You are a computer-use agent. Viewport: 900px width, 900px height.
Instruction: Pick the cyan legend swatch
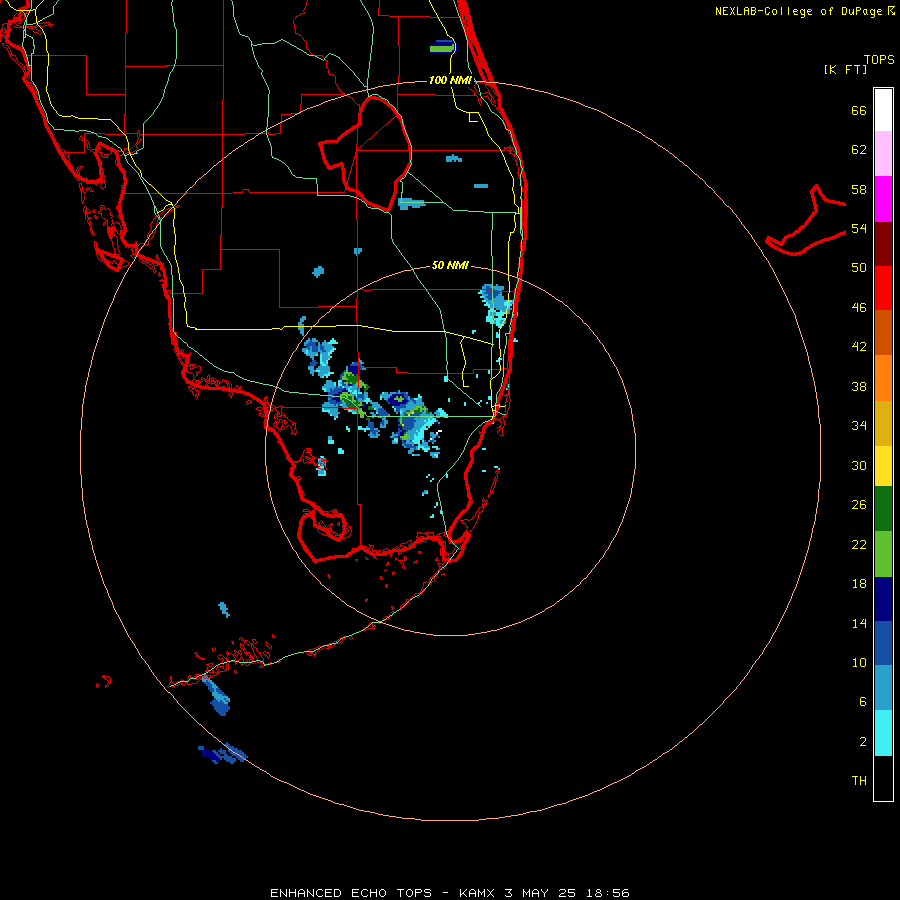coord(883,733)
